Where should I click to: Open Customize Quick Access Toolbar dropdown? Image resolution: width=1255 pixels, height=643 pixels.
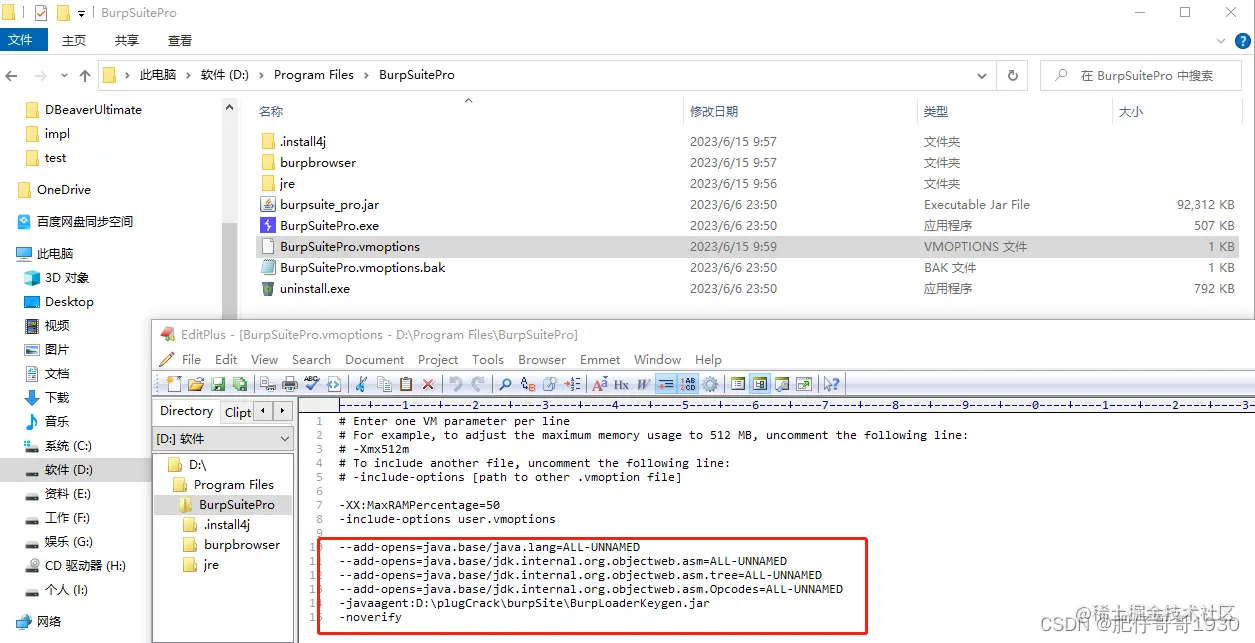click(81, 14)
